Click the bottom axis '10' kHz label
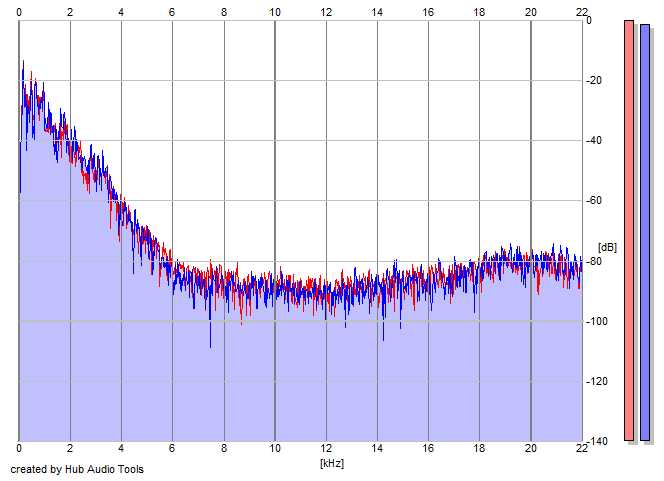664x481 pixels. (x=275, y=448)
